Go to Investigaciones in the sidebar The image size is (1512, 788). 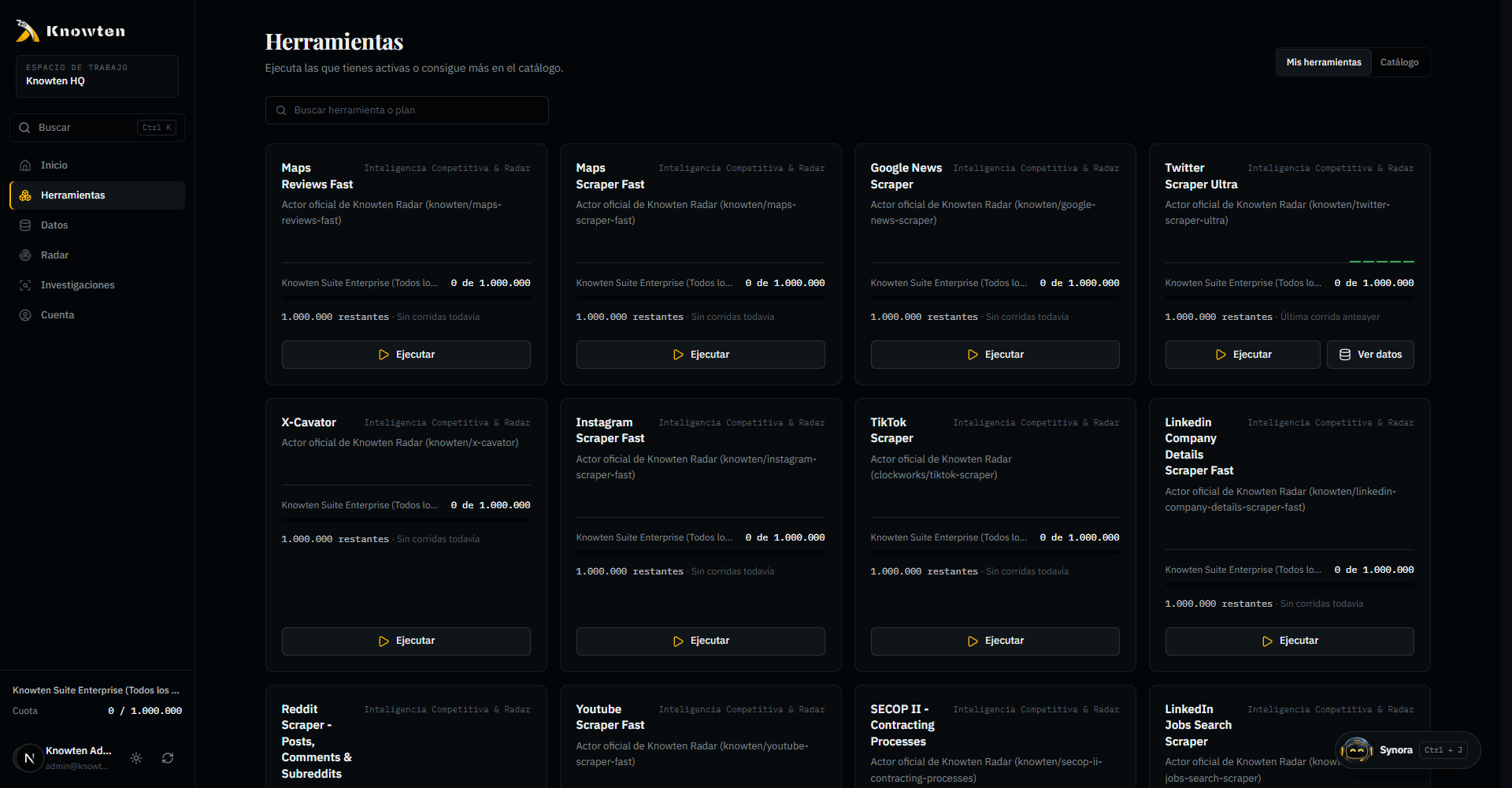(98, 285)
